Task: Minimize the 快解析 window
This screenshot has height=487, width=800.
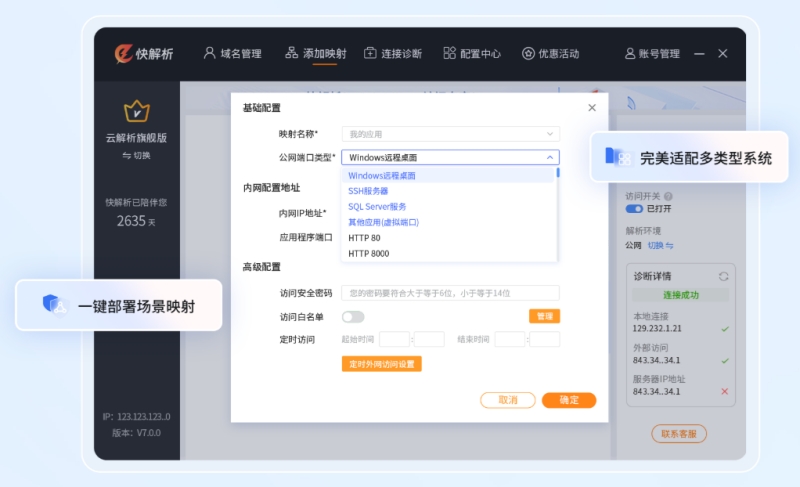Action: (x=699, y=54)
